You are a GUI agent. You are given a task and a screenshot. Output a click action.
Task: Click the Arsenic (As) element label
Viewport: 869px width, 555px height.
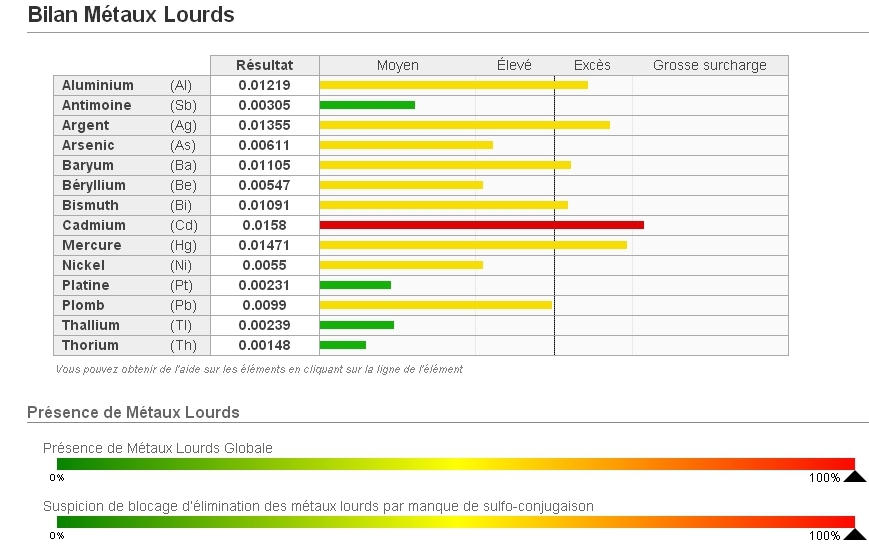click(88, 145)
